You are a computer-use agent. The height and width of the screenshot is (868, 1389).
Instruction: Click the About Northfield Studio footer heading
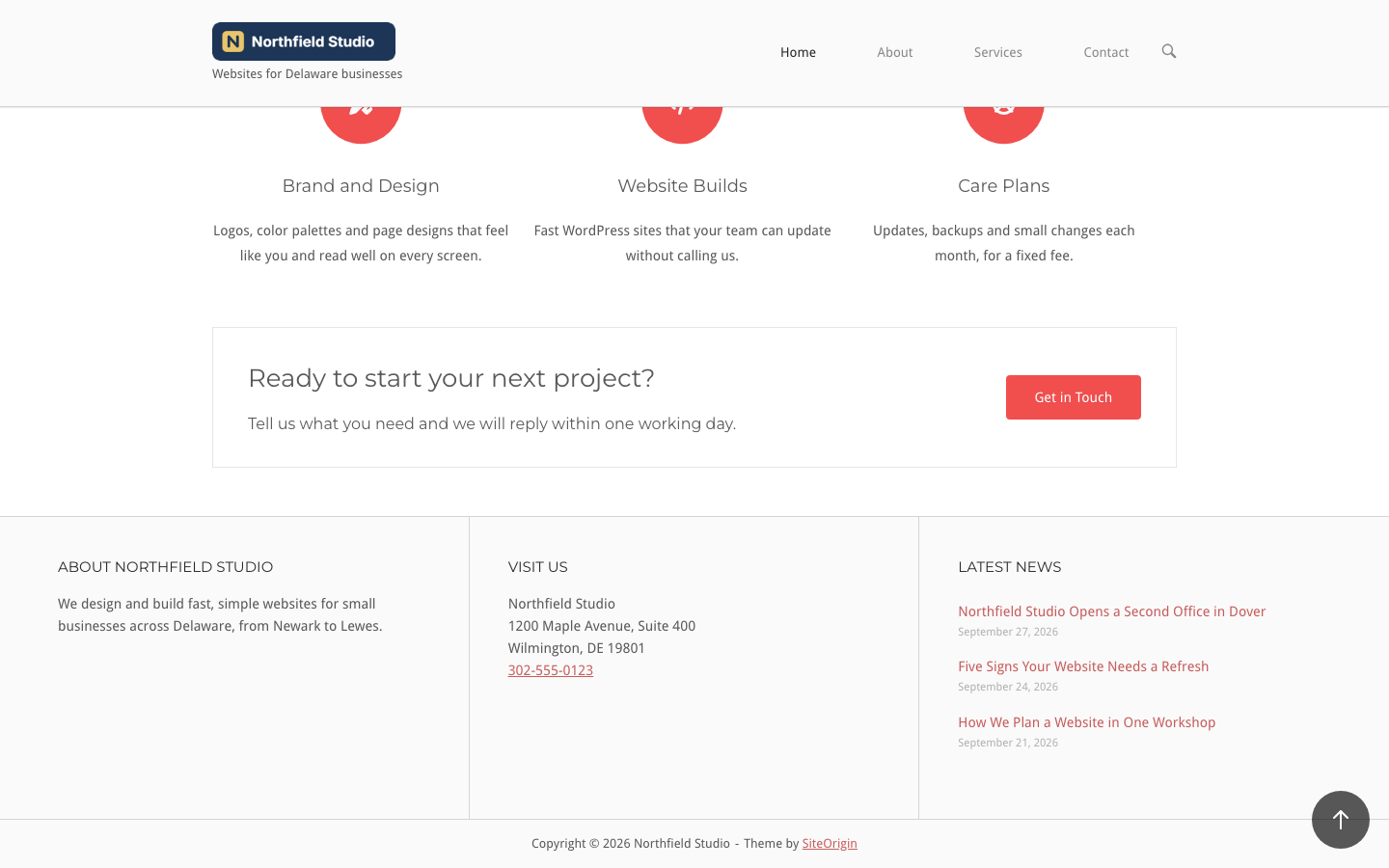166,567
